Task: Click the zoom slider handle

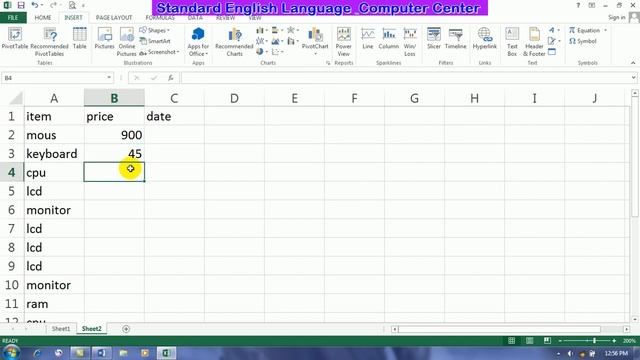Action: [x=594, y=340]
